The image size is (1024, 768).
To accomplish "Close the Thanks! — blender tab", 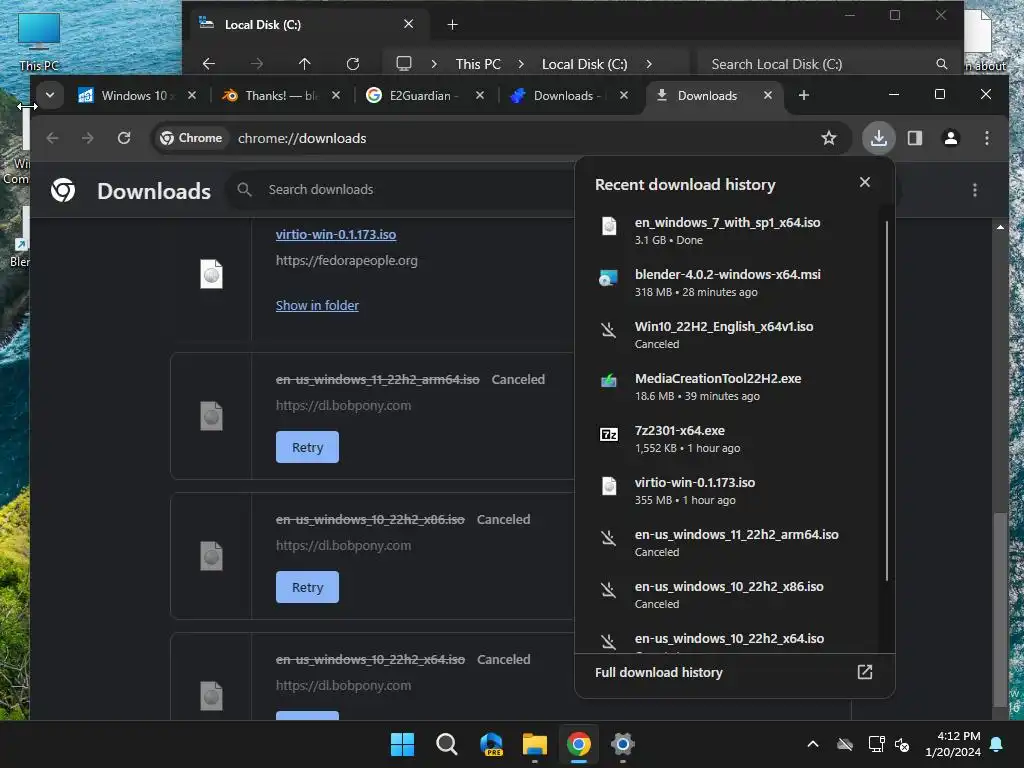I will pyautogui.click(x=336, y=95).
